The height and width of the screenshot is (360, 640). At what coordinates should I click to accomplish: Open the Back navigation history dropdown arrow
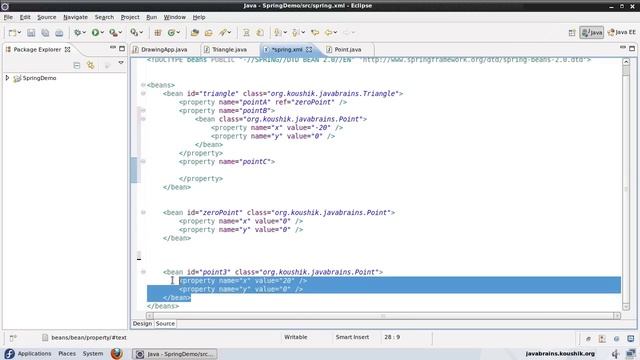pos(336,33)
